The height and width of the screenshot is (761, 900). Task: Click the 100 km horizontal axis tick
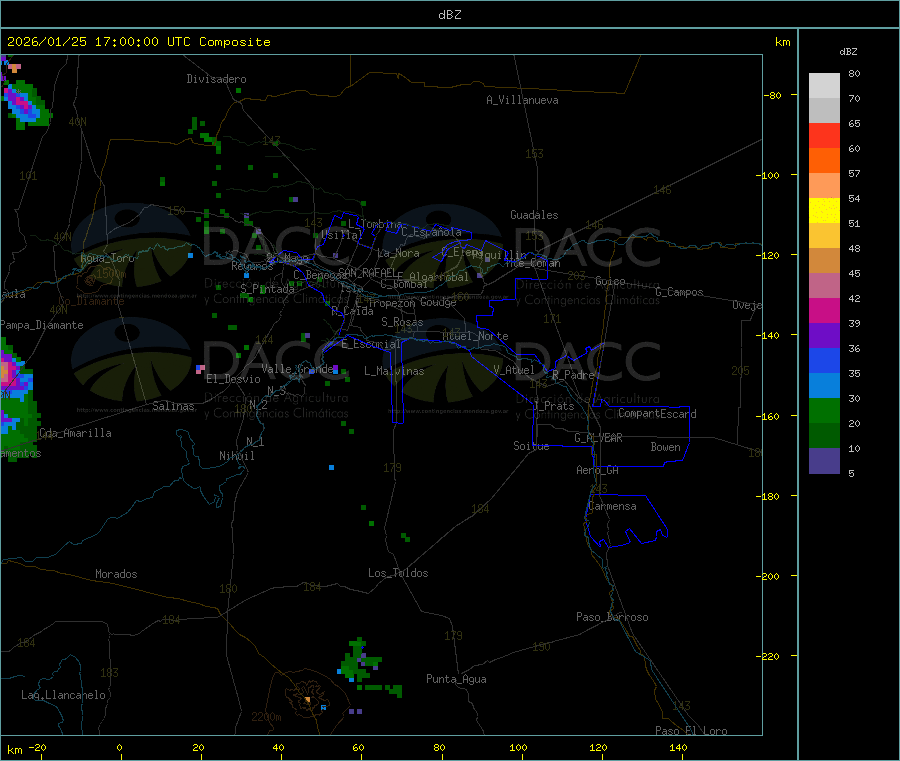pos(518,747)
